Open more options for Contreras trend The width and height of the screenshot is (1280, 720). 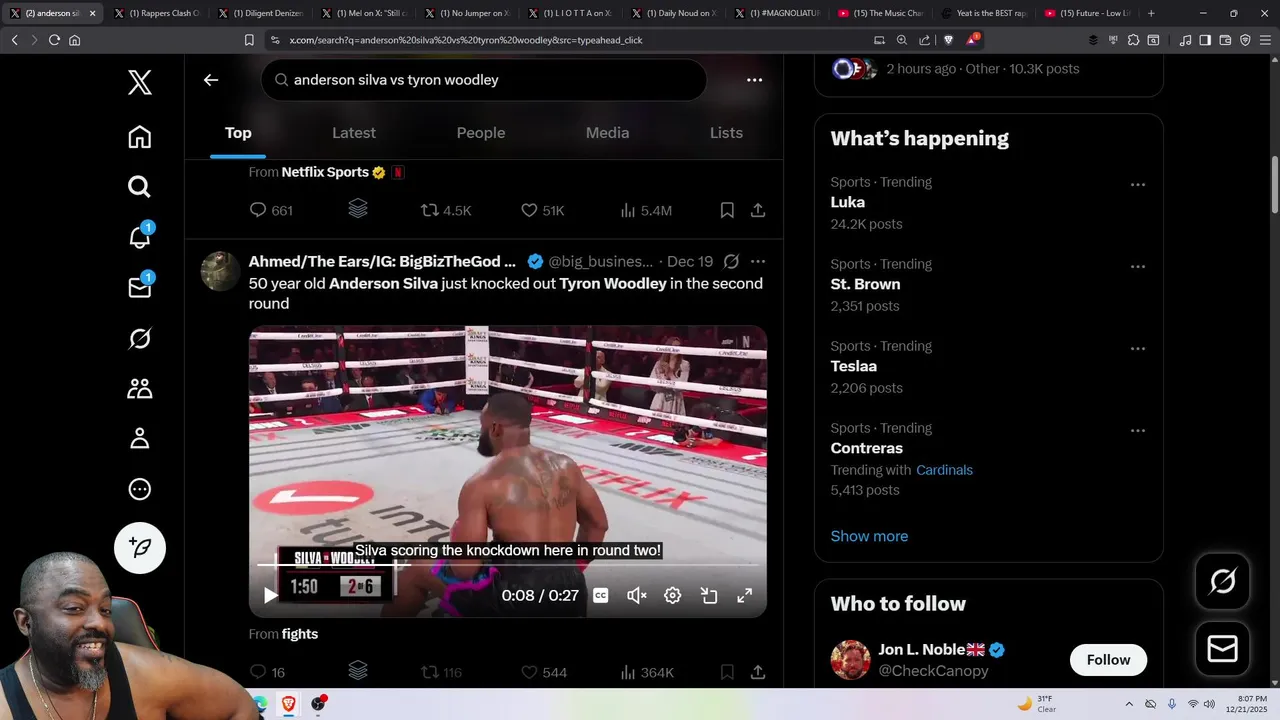click(x=1137, y=430)
